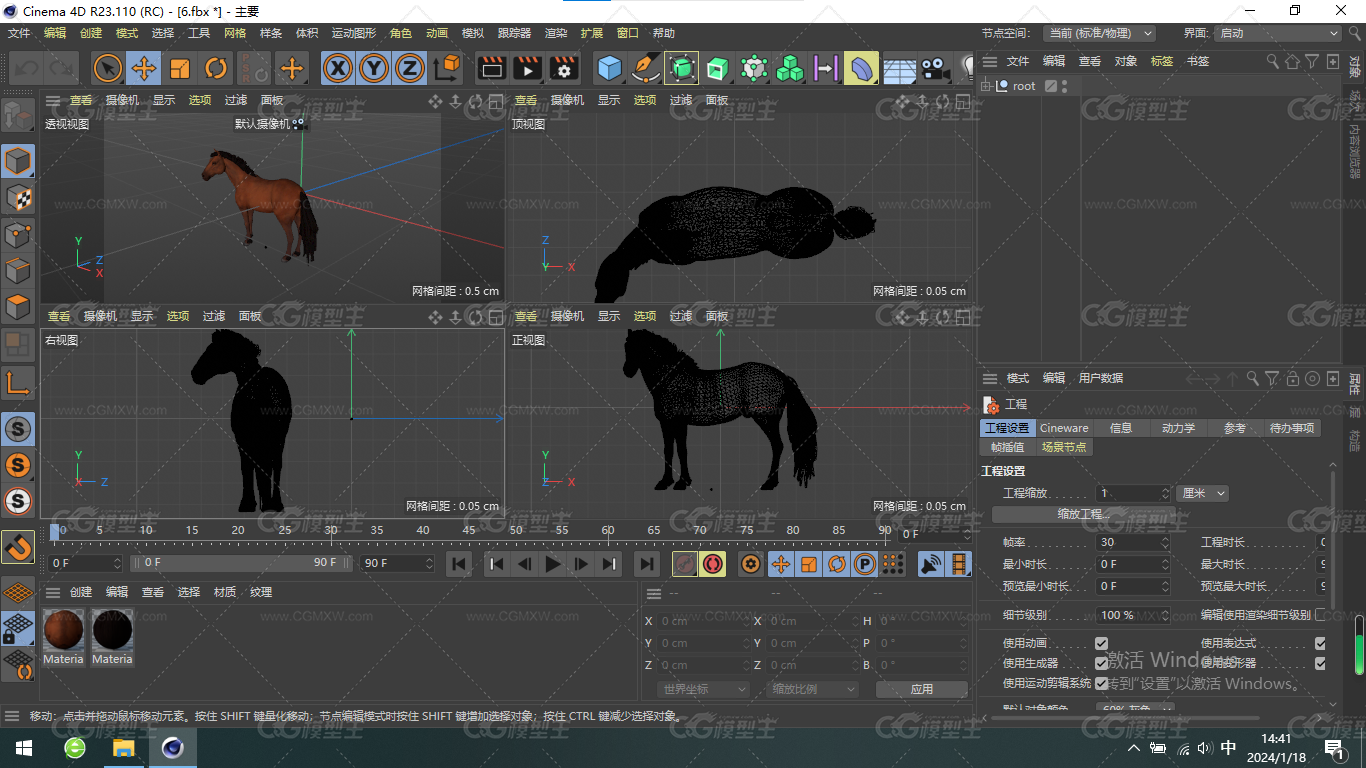Select the Live Selection arrow tool

pyautogui.click(x=108, y=68)
